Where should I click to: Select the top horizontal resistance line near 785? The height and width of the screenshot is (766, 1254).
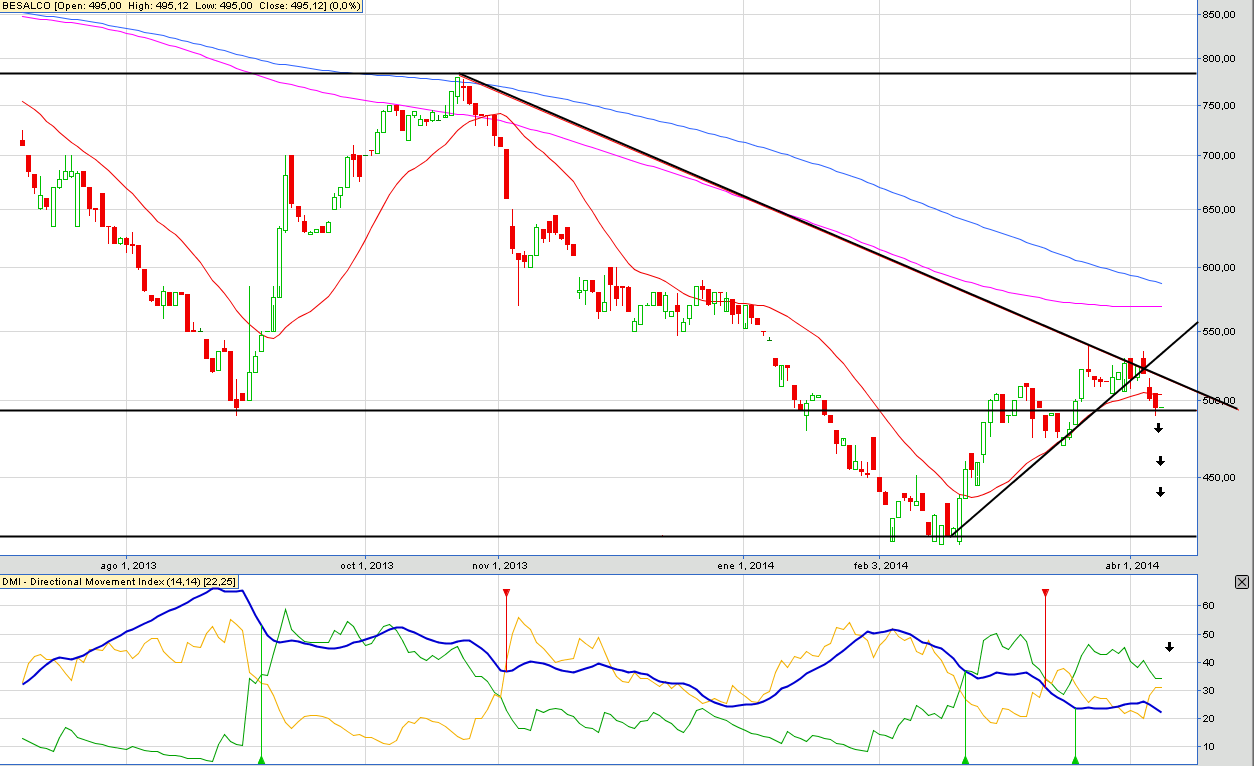point(598,74)
